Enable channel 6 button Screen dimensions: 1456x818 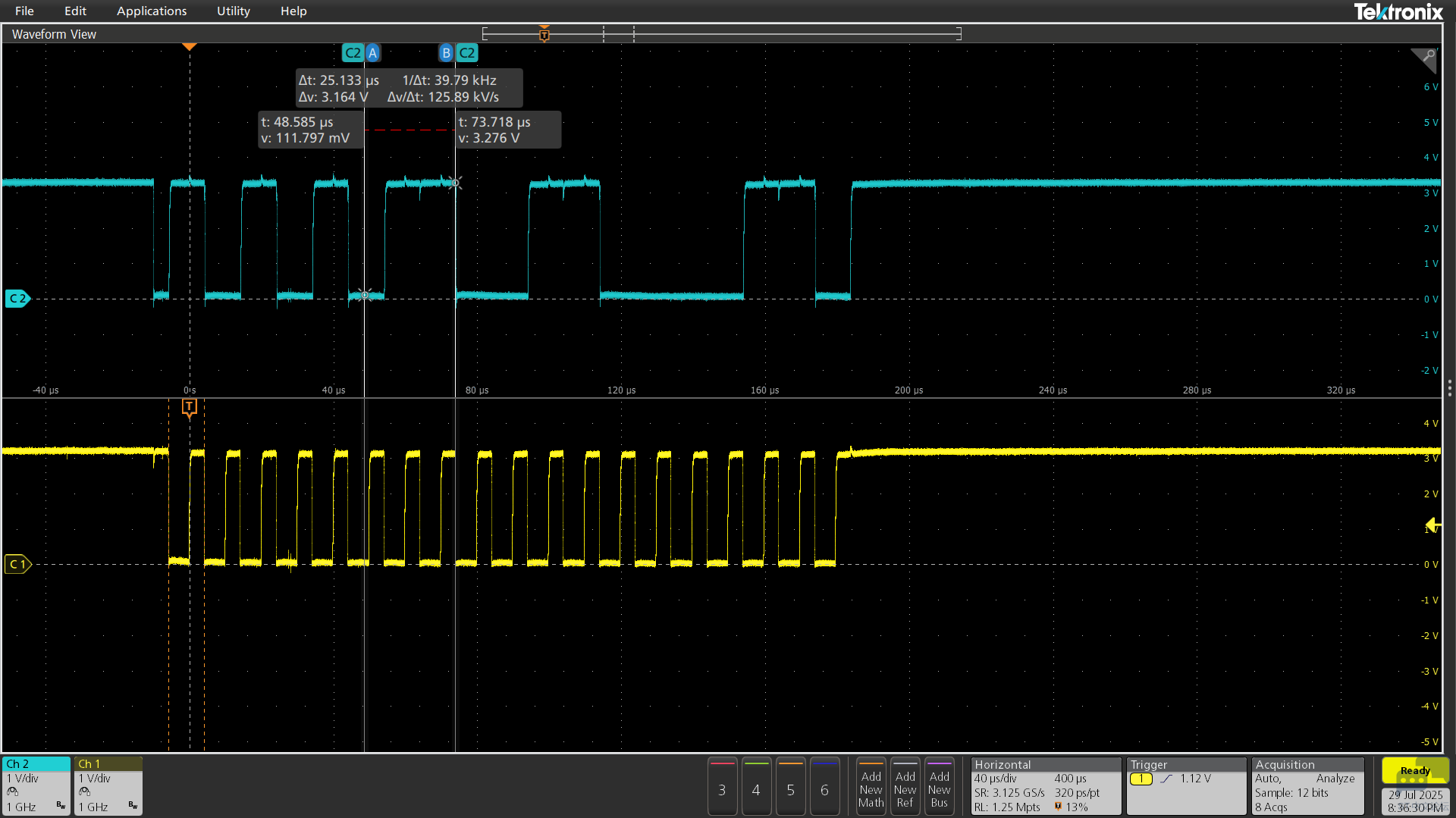(824, 787)
